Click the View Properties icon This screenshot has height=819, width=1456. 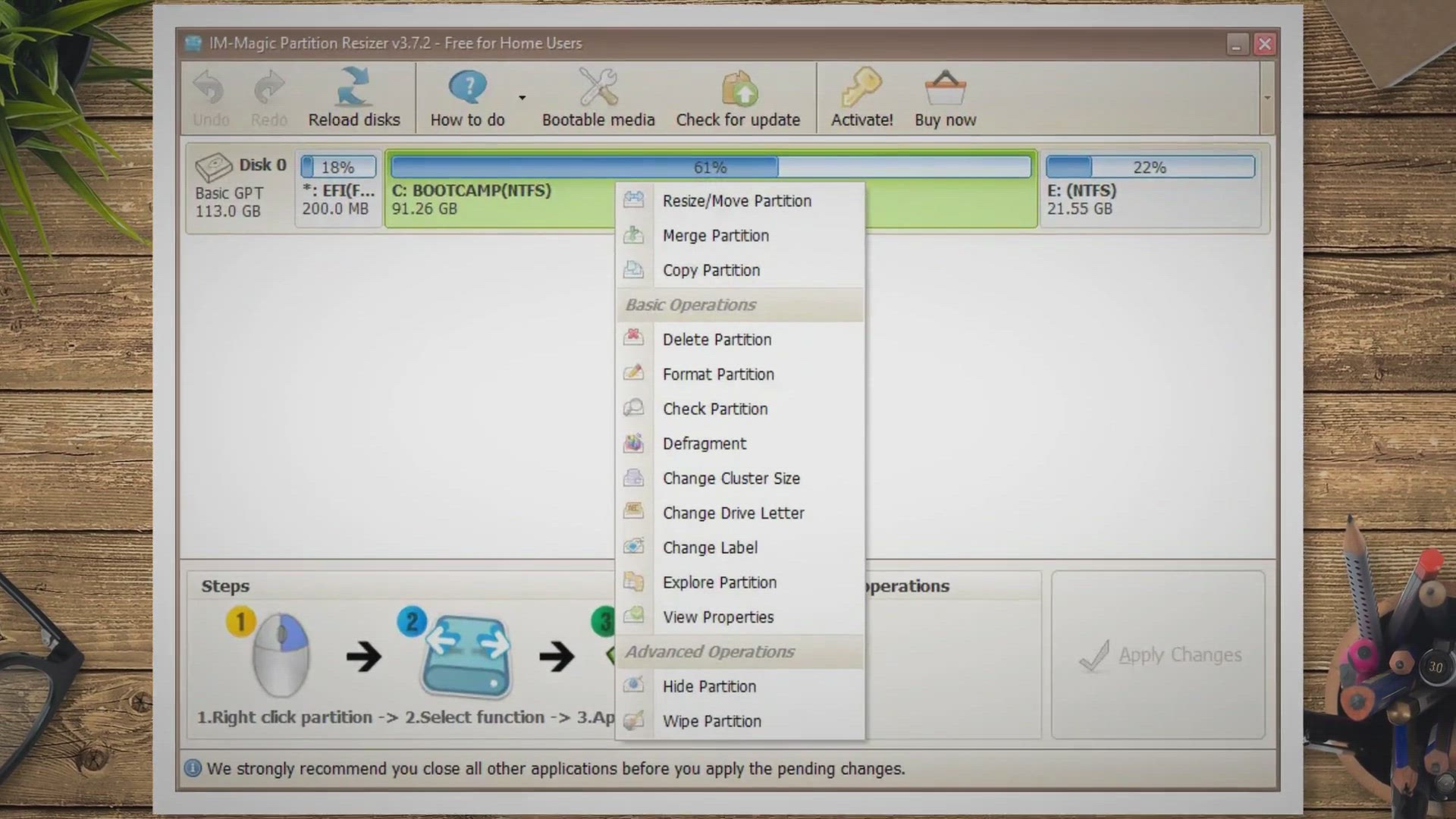point(633,615)
